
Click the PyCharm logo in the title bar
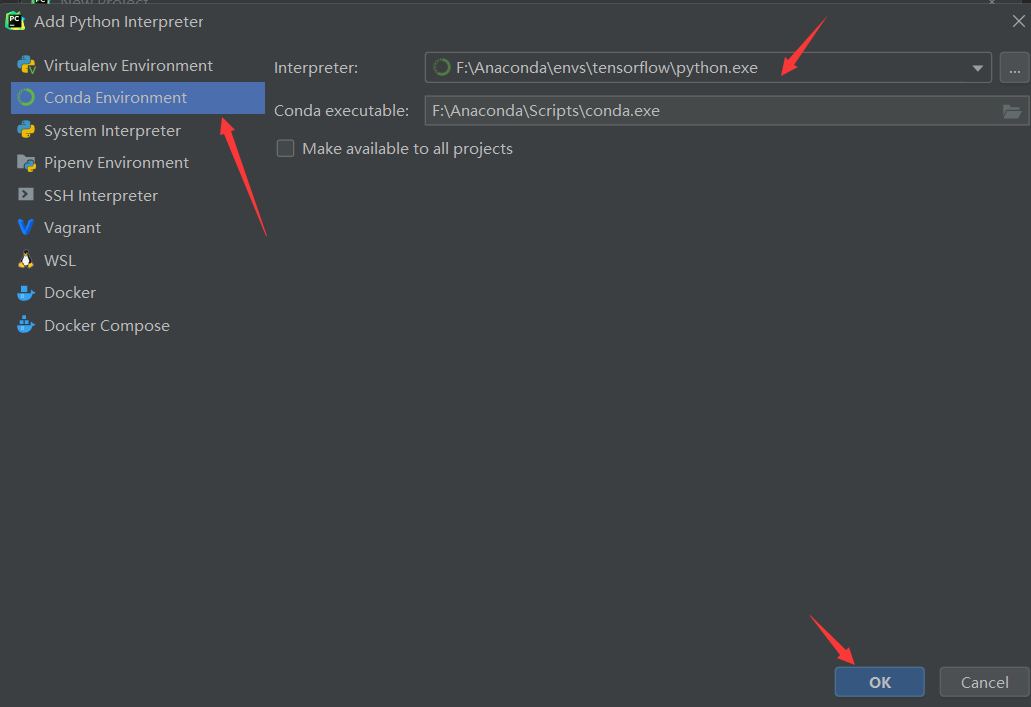click(x=14, y=21)
